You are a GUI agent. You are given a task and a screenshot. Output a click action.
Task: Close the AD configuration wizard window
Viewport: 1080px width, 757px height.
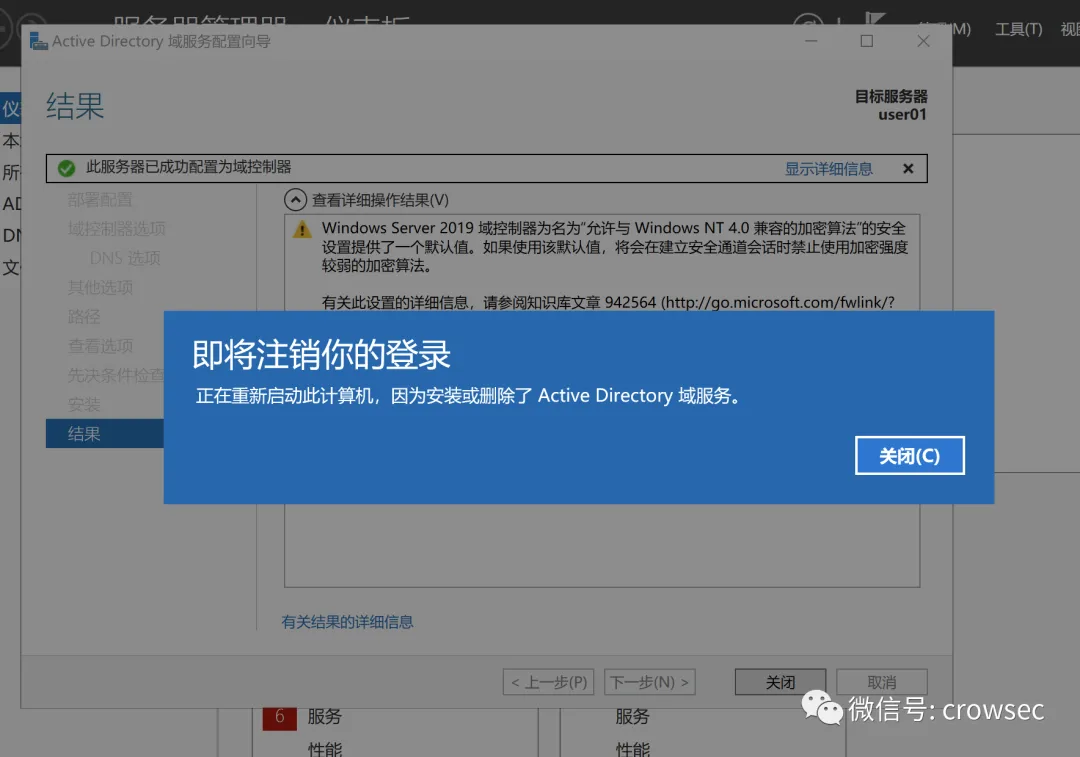pyautogui.click(x=923, y=41)
